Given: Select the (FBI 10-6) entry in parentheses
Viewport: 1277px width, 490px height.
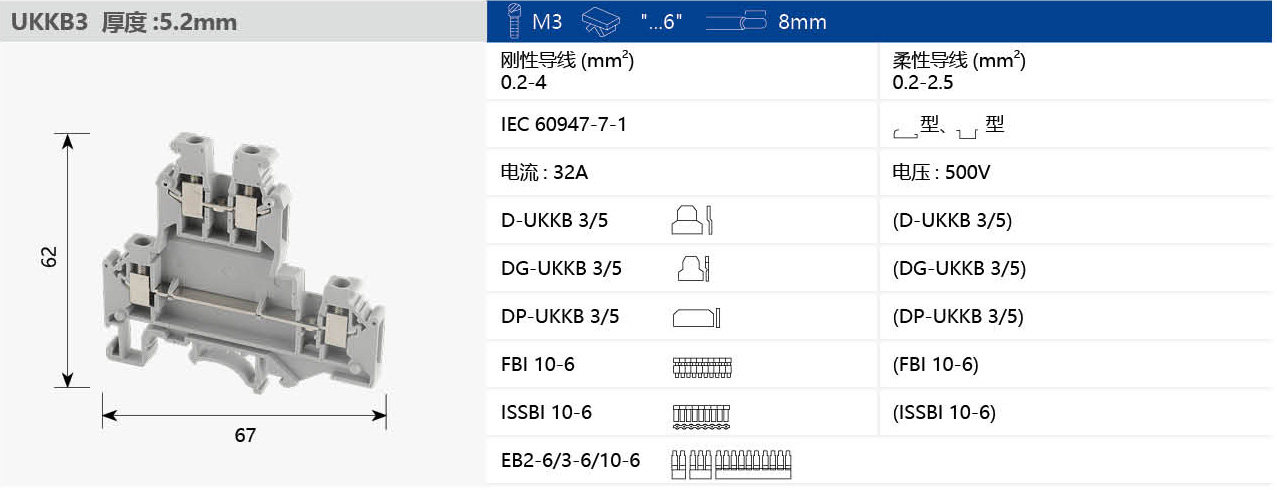Looking at the screenshot, I should coord(934,365).
